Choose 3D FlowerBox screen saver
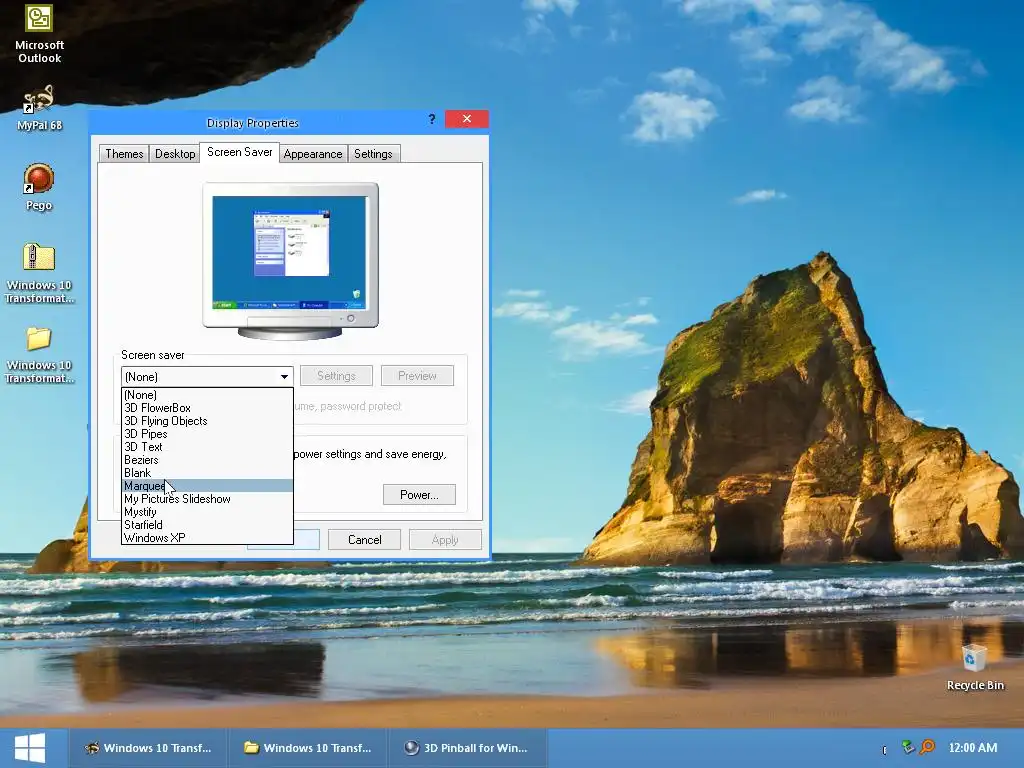Image resolution: width=1024 pixels, height=768 pixels. pos(207,408)
